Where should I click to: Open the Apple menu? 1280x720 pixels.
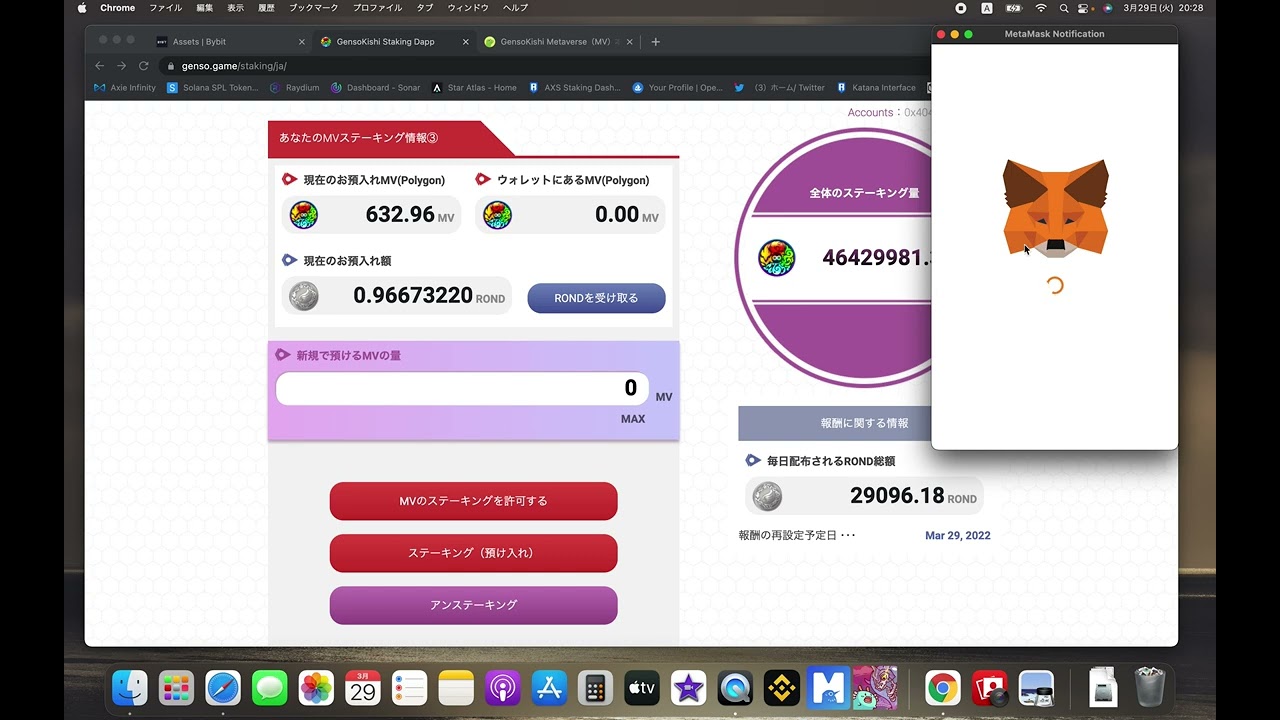coord(82,8)
